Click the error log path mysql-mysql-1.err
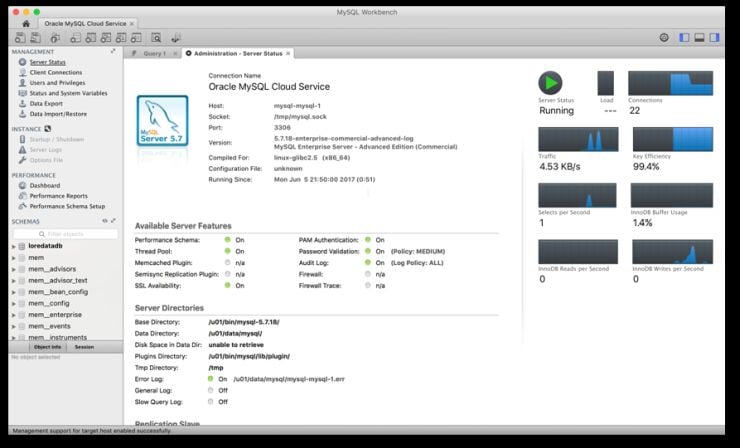Image resolution: width=740 pixels, height=448 pixels. [x=289, y=379]
